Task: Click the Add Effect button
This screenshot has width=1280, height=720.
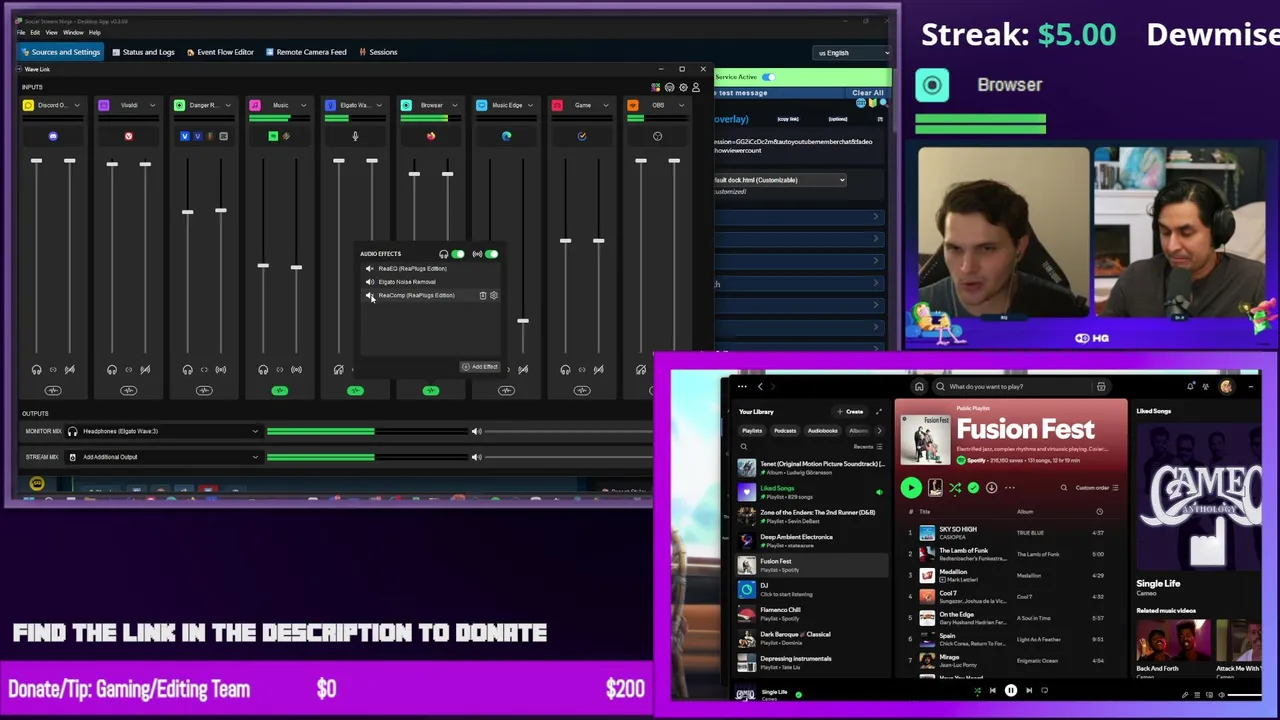Action: 480,367
